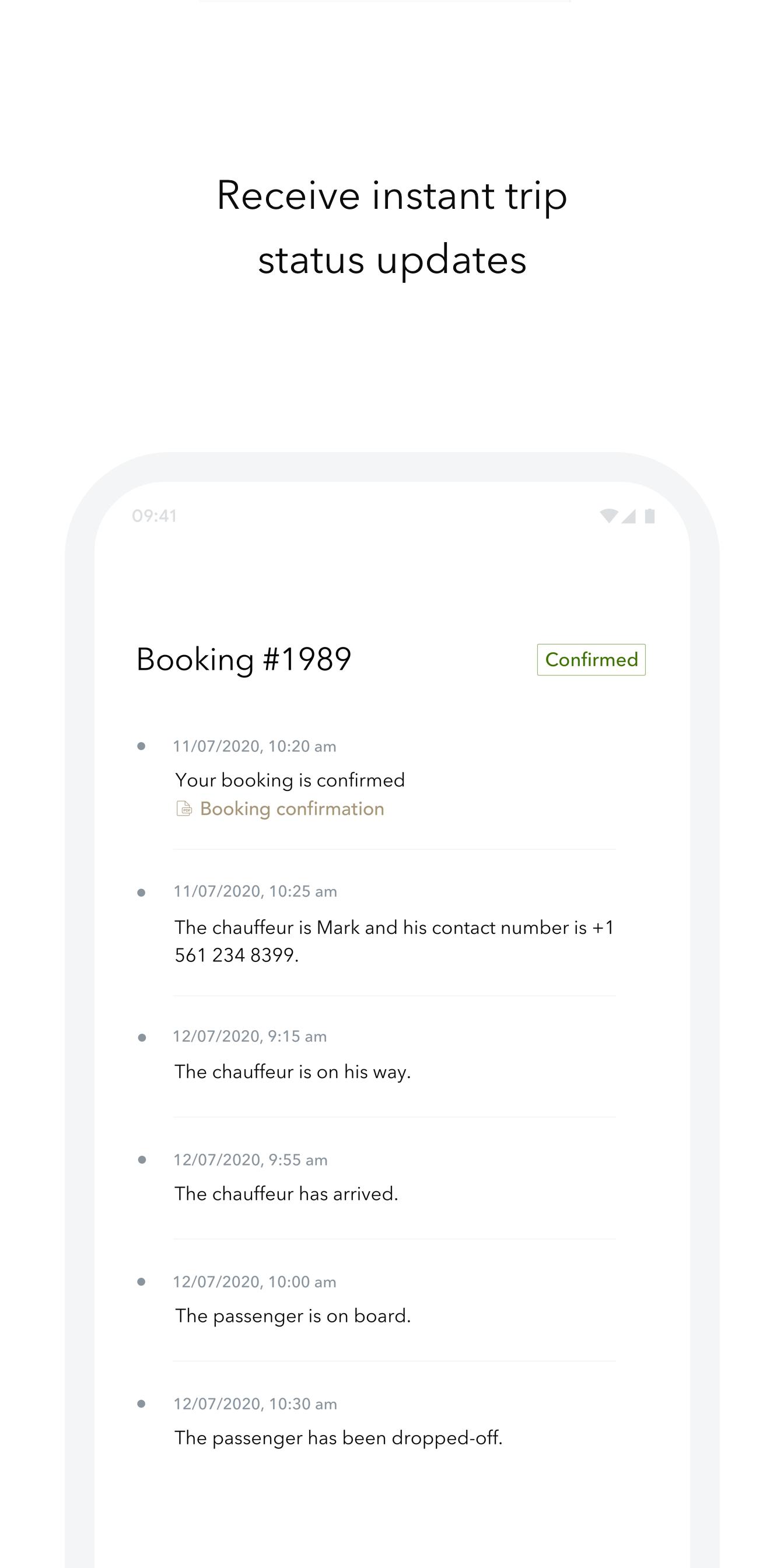The width and height of the screenshot is (784, 1568).
Task: Select 'Your booking is confirmed' message
Action: point(290,780)
